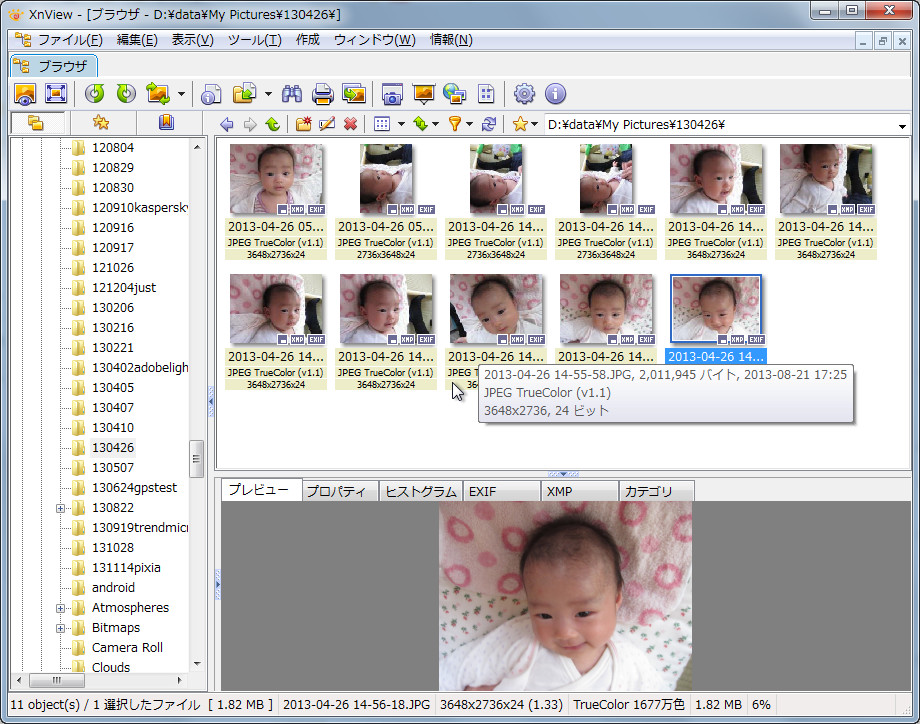Switch to the EXIF tab
Screen dimensions: 920x724
pos(501,491)
